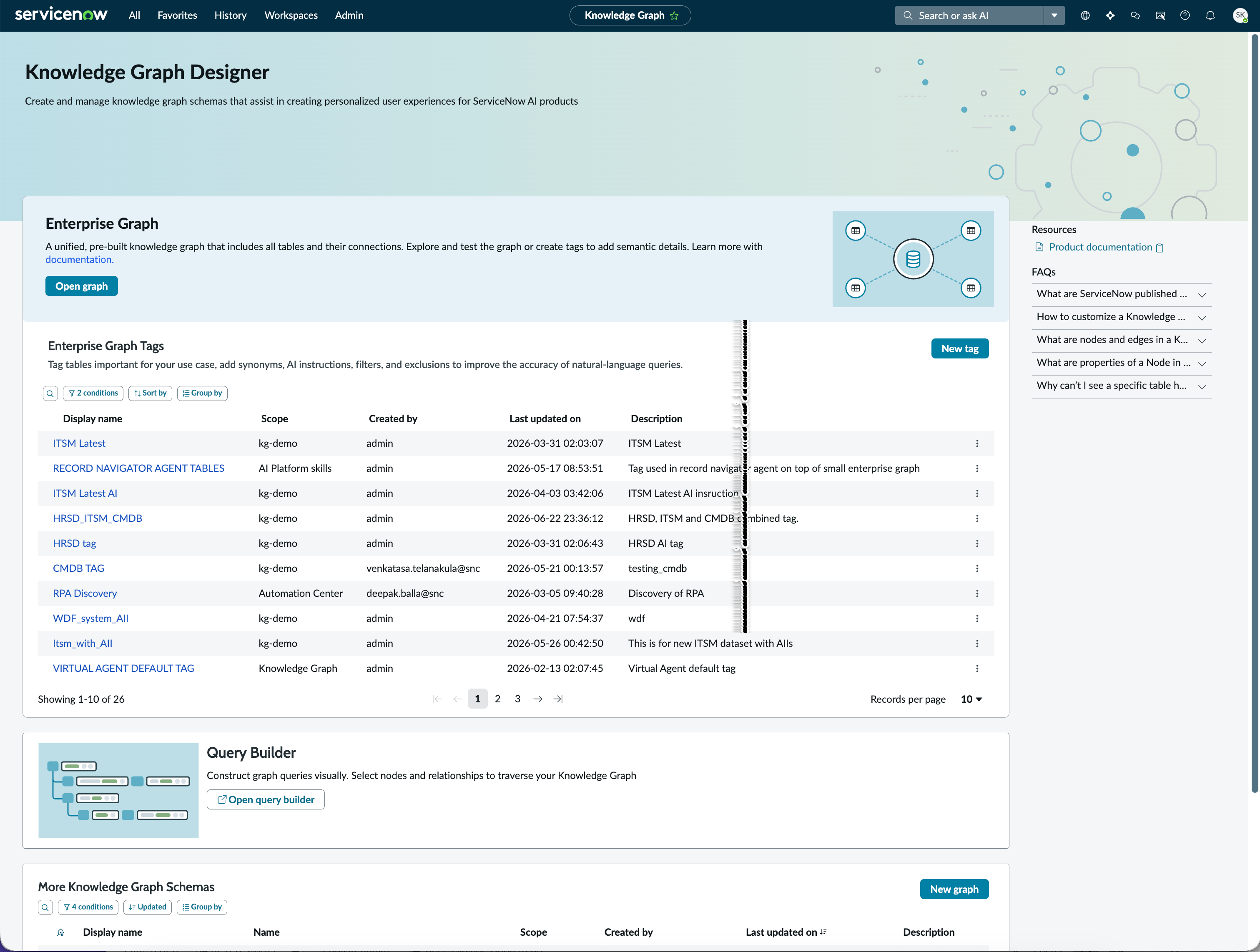Open the ITSM Latest tag
The width and height of the screenshot is (1260, 952).
pos(79,443)
